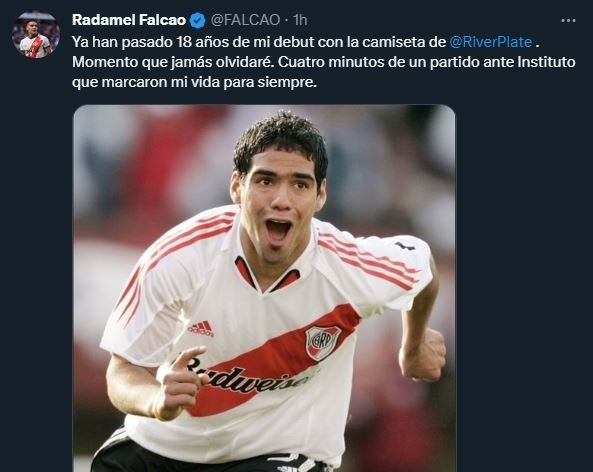Click the player's face in the photo
Image resolution: width=593 pixels, height=472 pixels.
[279, 202]
